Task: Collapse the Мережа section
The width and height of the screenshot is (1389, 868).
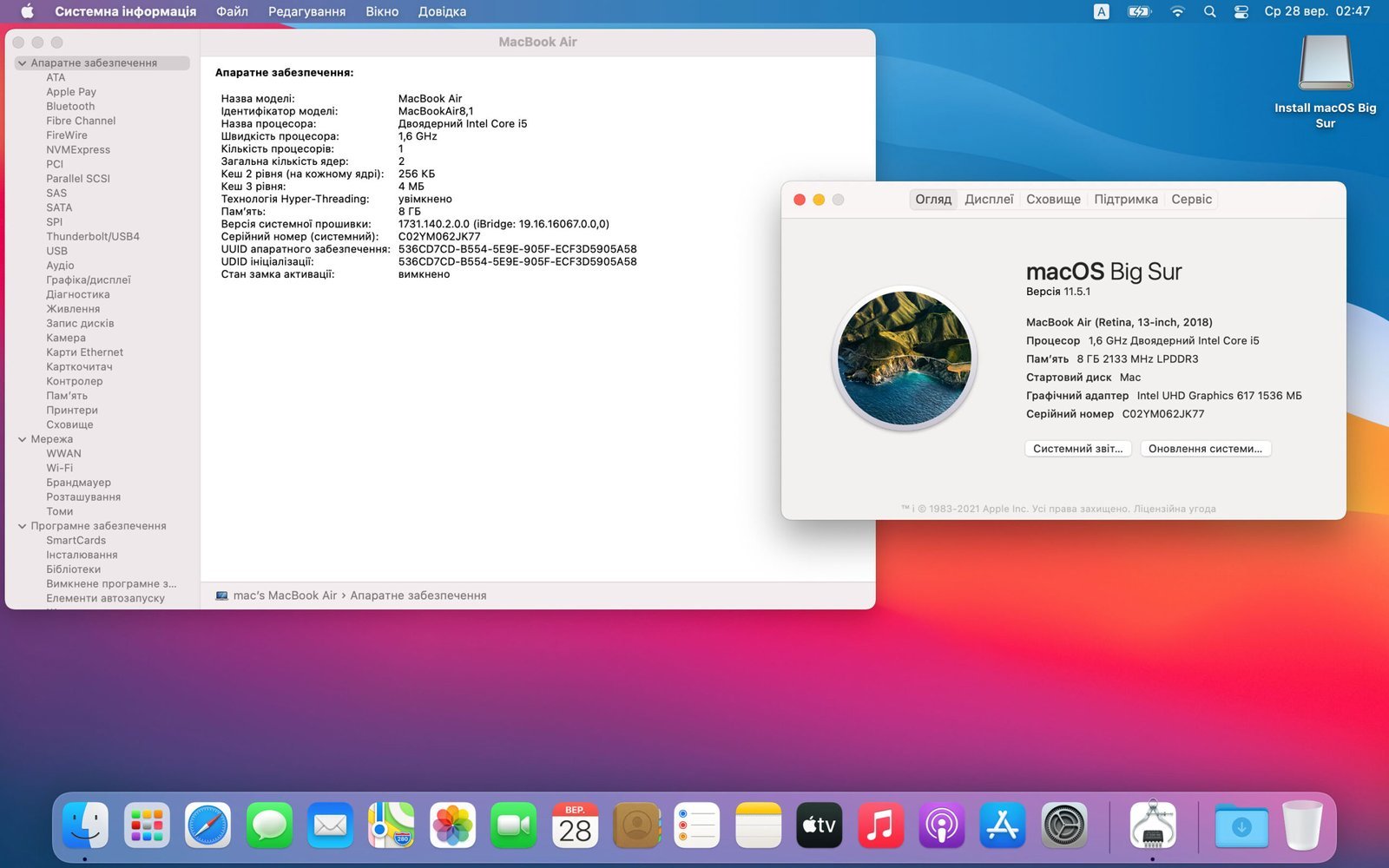Action: pyautogui.click(x=22, y=439)
